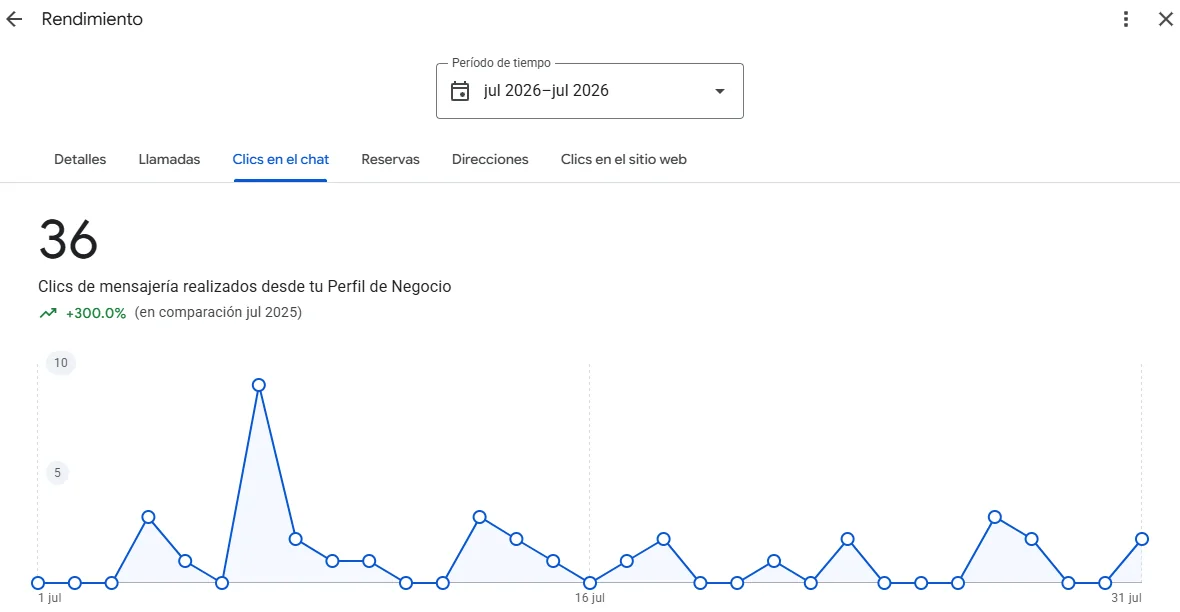
Task: Click the comparison text for jul 2025
Action: (218, 312)
